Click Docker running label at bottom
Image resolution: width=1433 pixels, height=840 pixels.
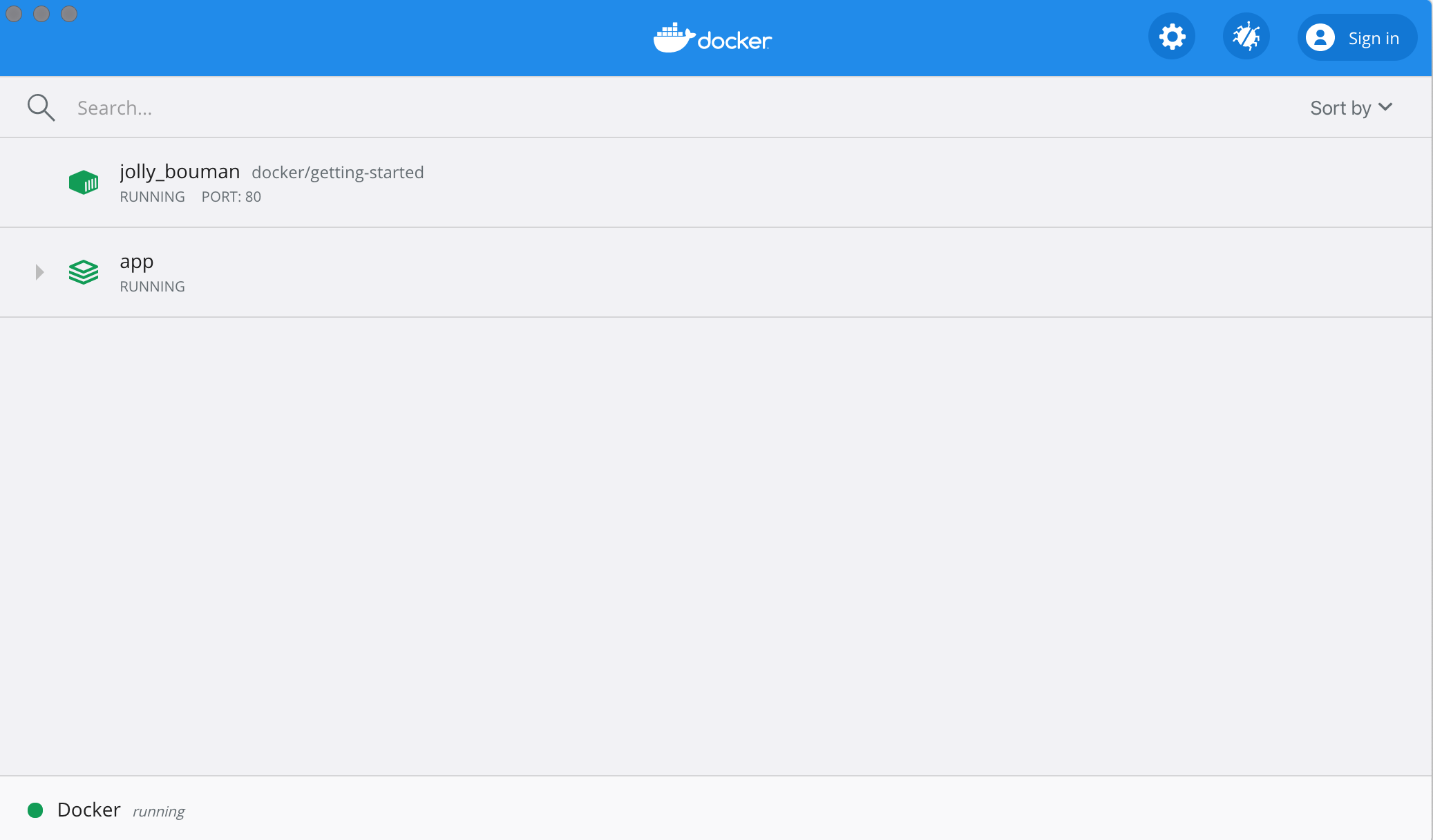tap(107, 811)
